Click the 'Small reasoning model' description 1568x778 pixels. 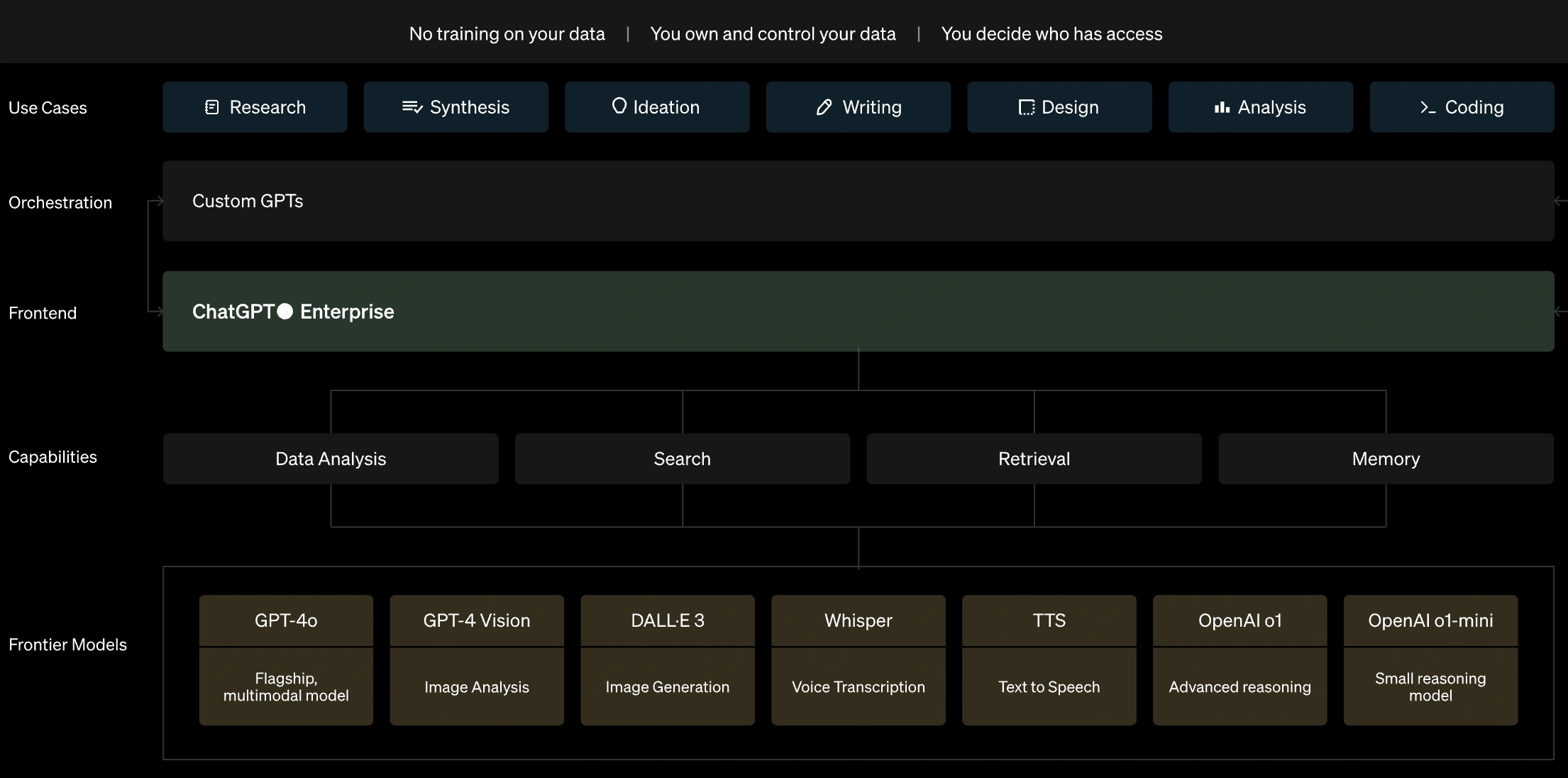[1431, 687]
